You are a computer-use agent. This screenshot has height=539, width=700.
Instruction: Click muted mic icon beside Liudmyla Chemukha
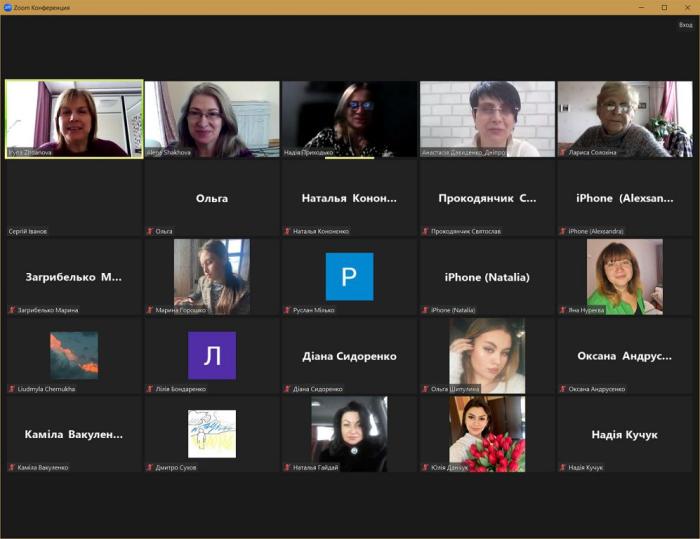pos(12,389)
